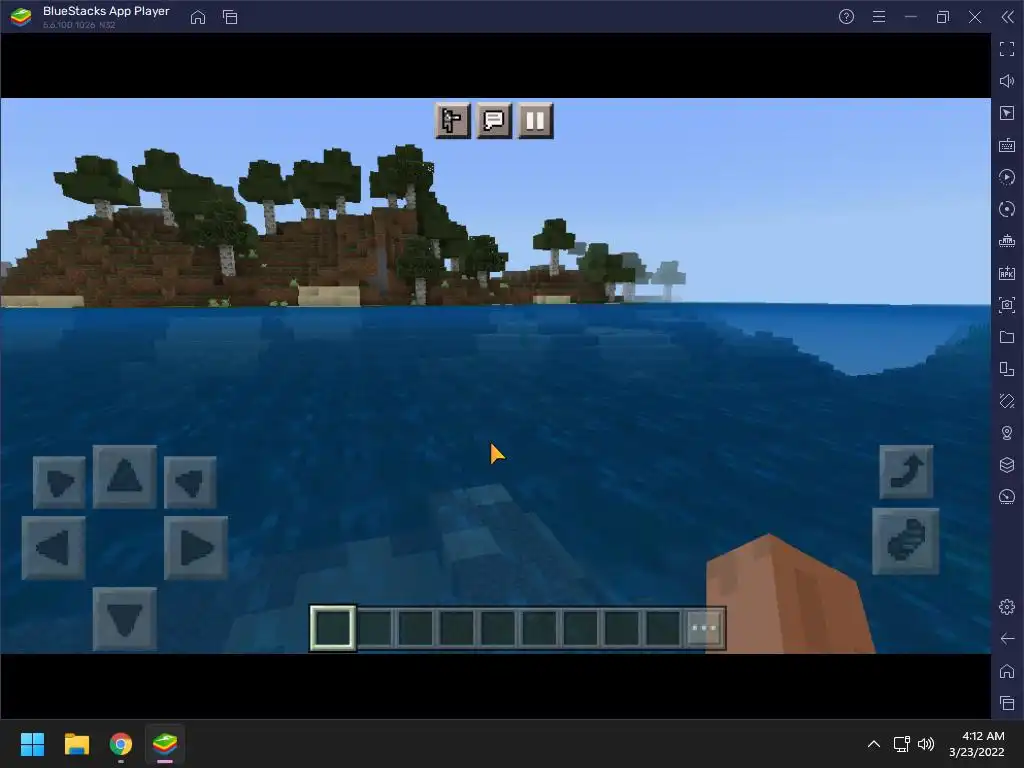Screen dimensions: 1024x768
Task: Click BlueStacks icon on the taskbar
Action: (165, 744)
